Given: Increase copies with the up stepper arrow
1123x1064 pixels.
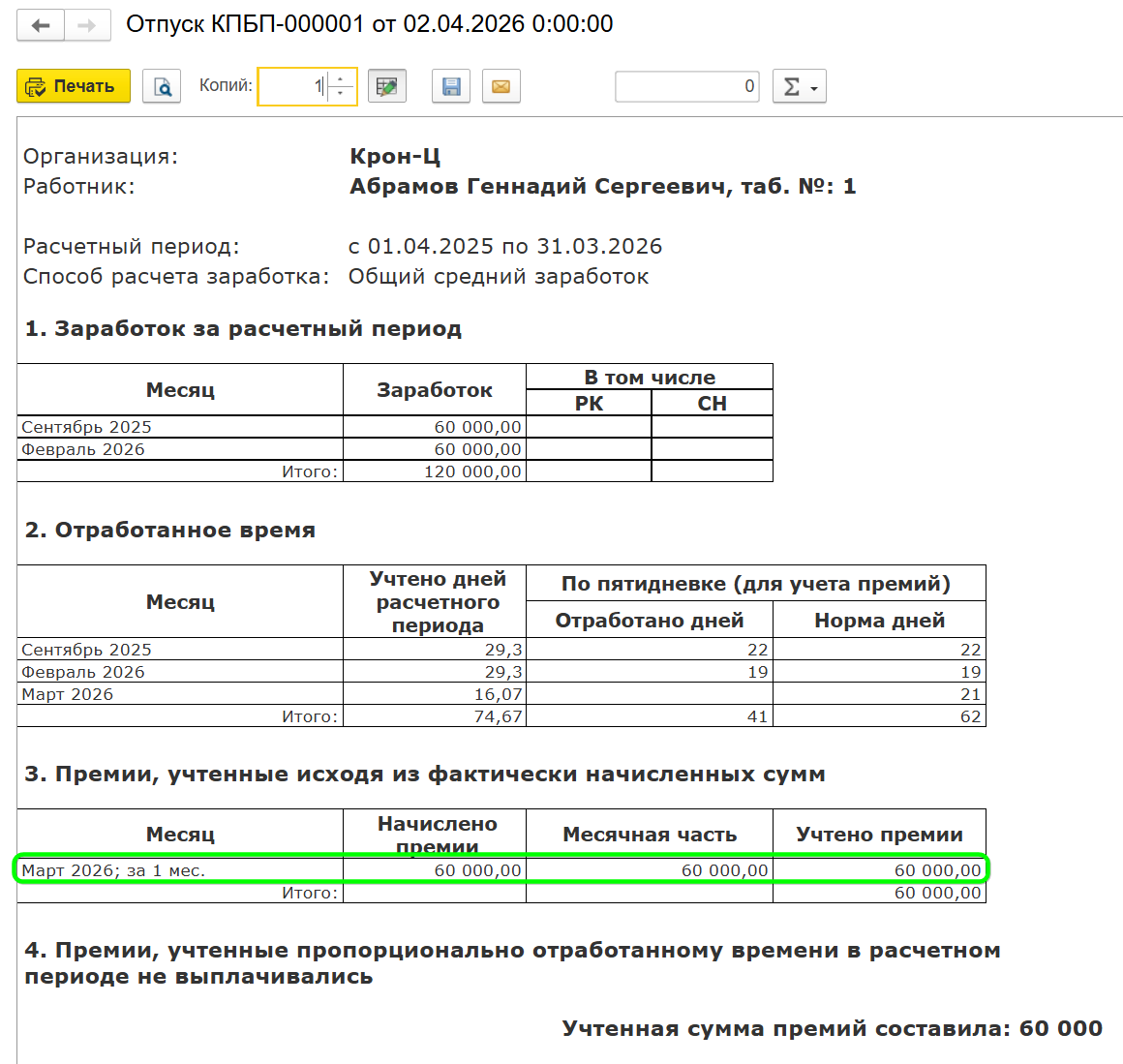Looking at the screenshot, I should [341, 78].
